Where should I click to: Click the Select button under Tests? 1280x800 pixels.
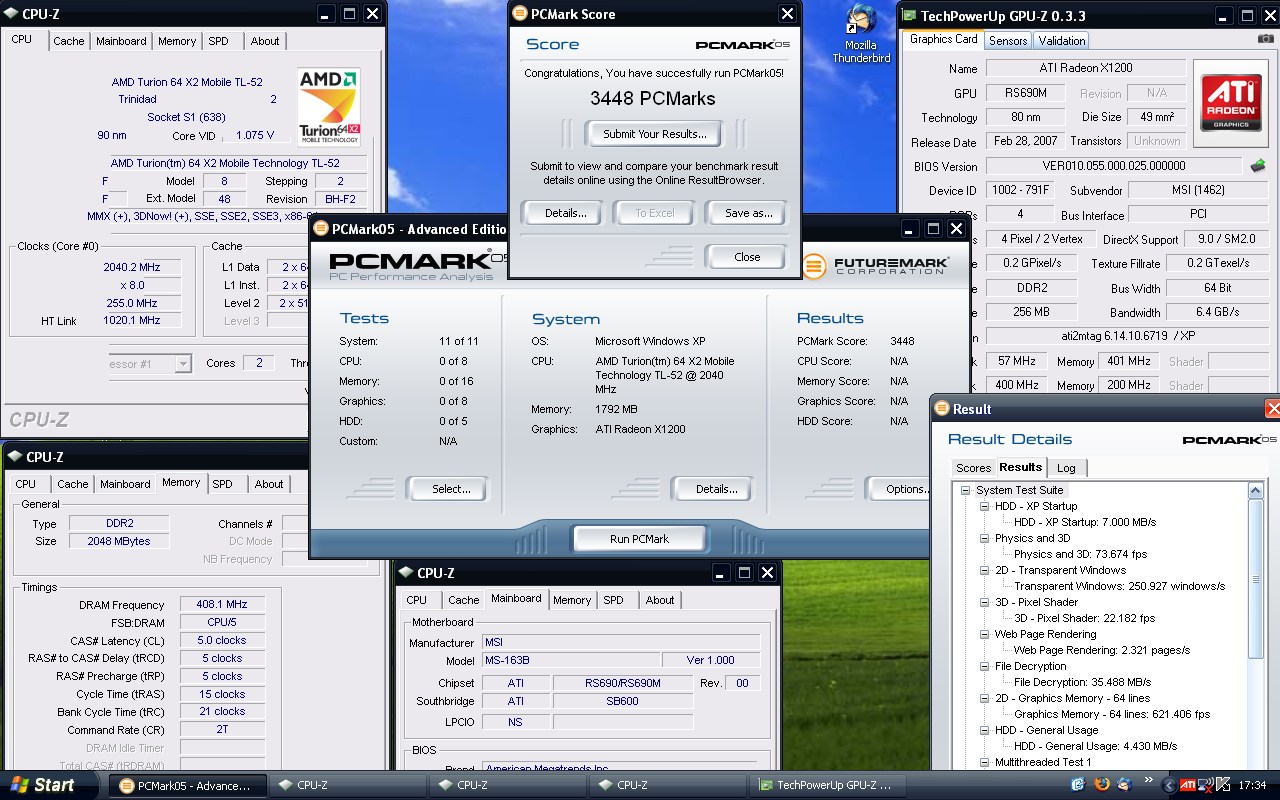coord(451,489)
